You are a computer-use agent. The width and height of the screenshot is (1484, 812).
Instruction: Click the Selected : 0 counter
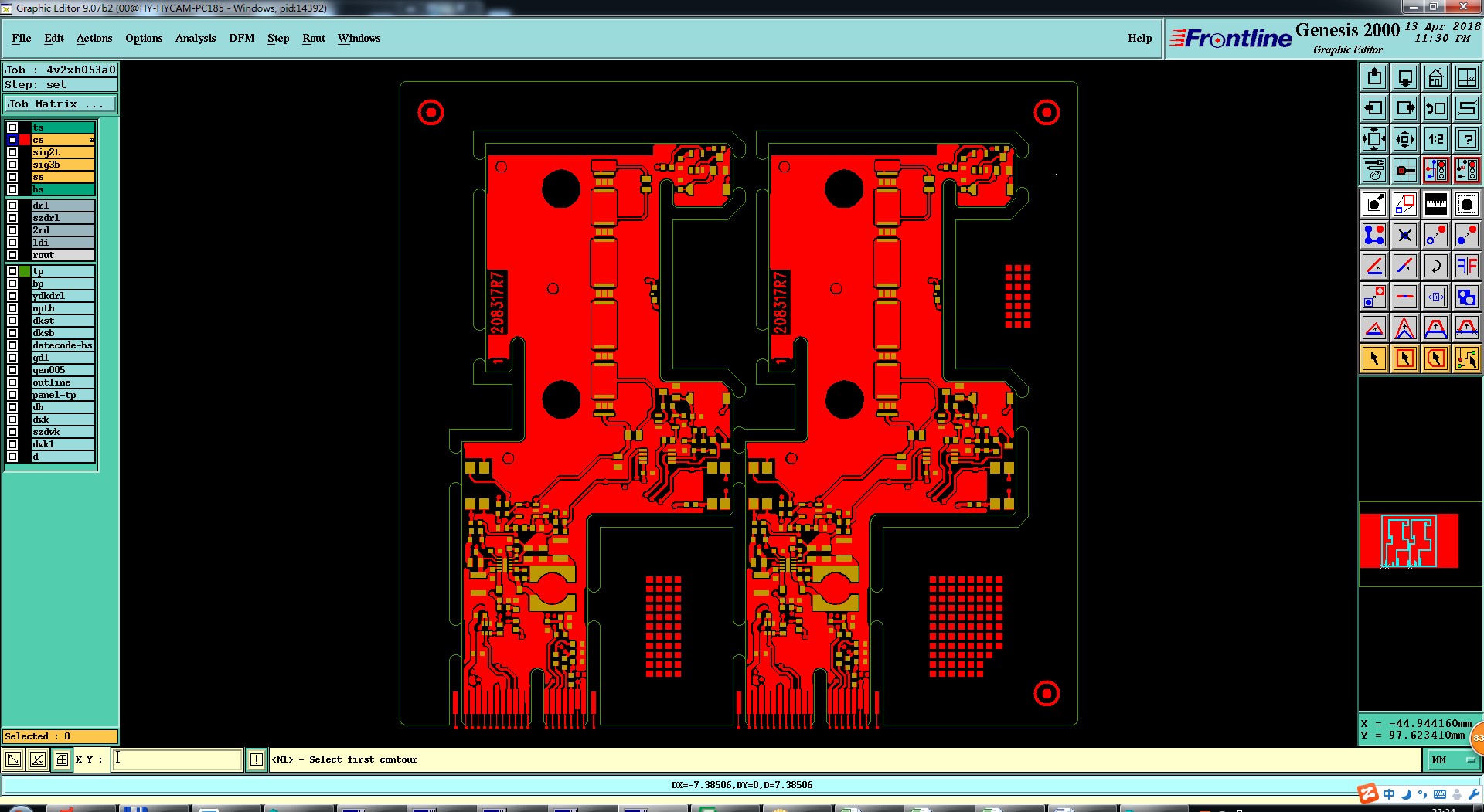pos(60,736)
